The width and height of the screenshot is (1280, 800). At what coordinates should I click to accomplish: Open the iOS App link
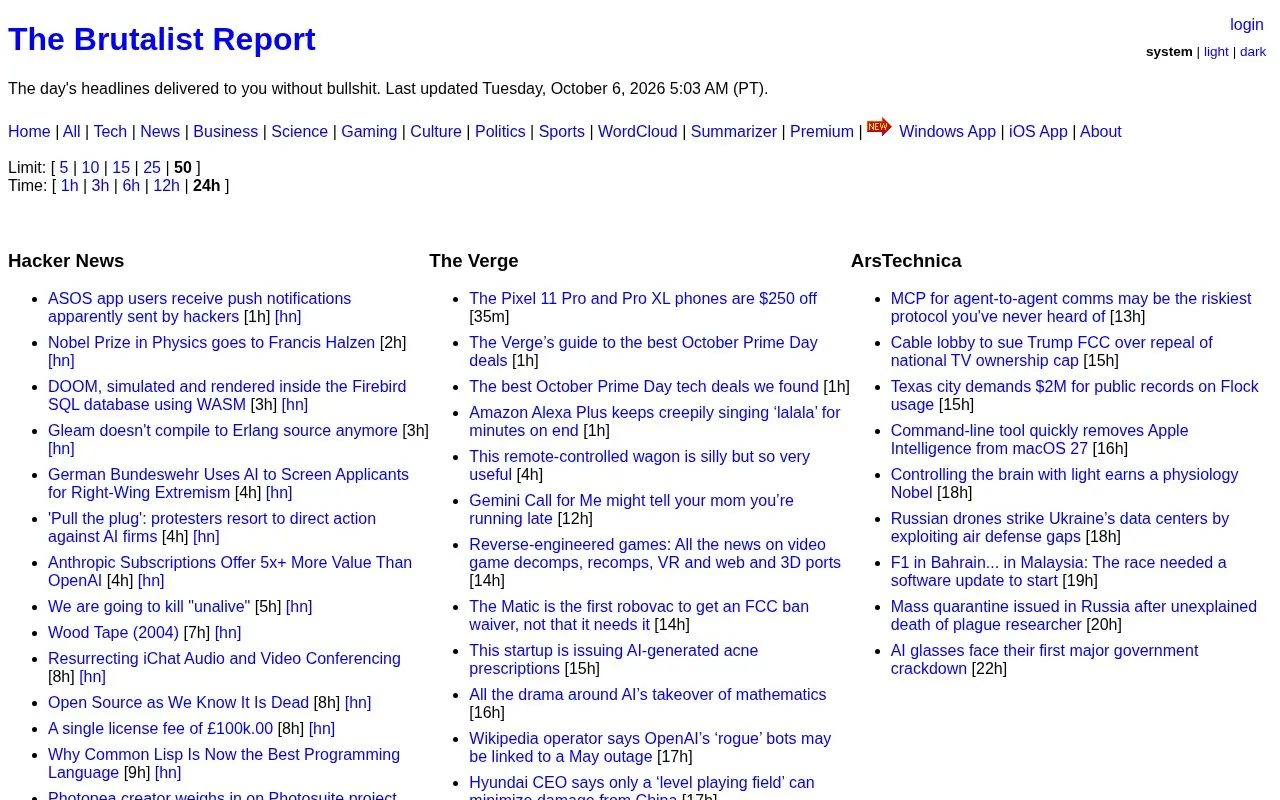click(x=1038, y=132)
